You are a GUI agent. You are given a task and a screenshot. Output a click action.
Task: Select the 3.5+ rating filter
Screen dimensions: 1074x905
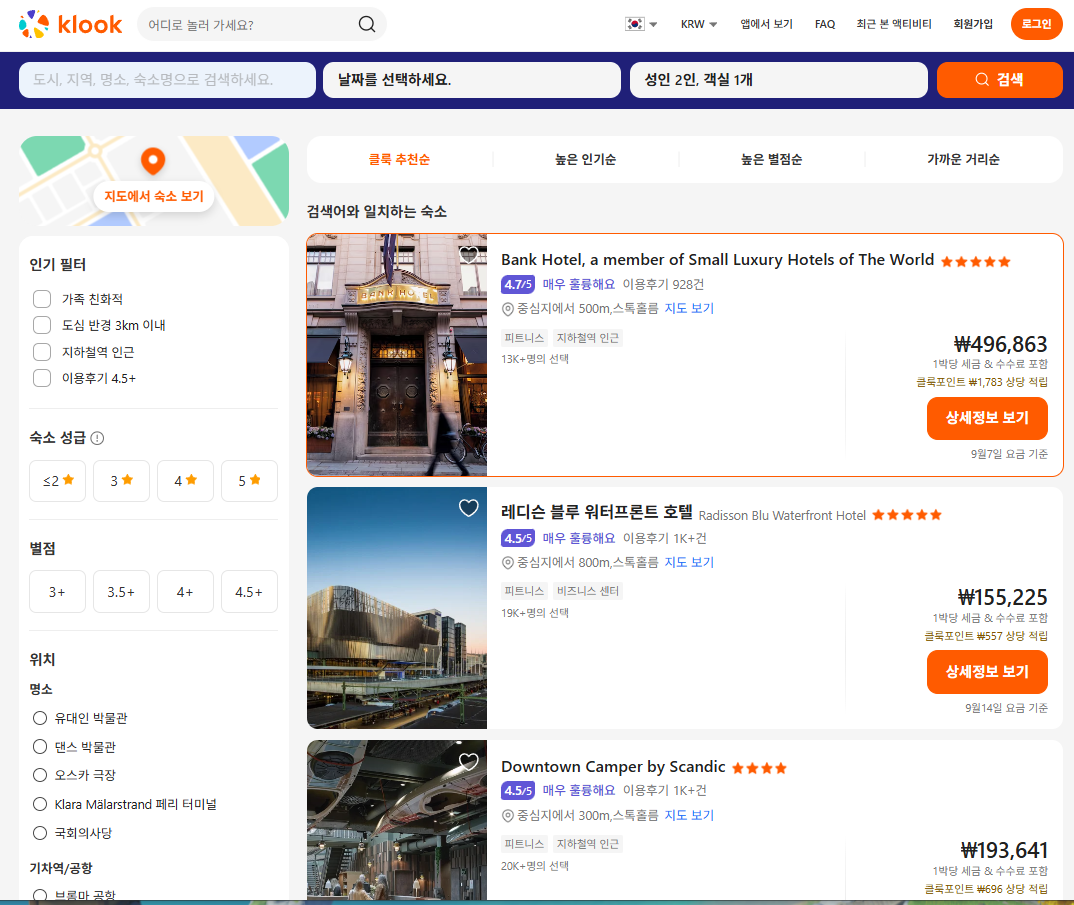pyautogui.click(x=121, y=591)
